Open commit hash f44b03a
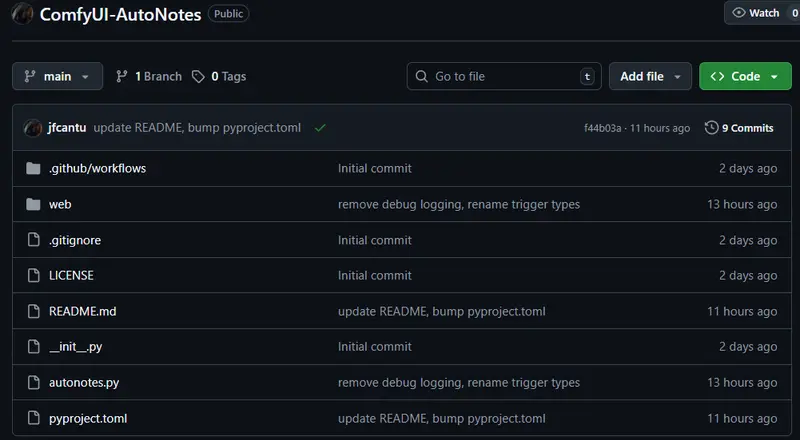Screen dimensions: 800x440 tap(602, 128)
